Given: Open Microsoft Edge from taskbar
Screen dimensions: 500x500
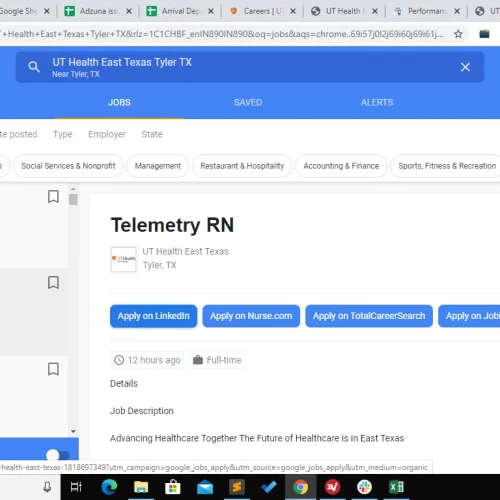Looking at the screenshot, I should tap(109, 487).
